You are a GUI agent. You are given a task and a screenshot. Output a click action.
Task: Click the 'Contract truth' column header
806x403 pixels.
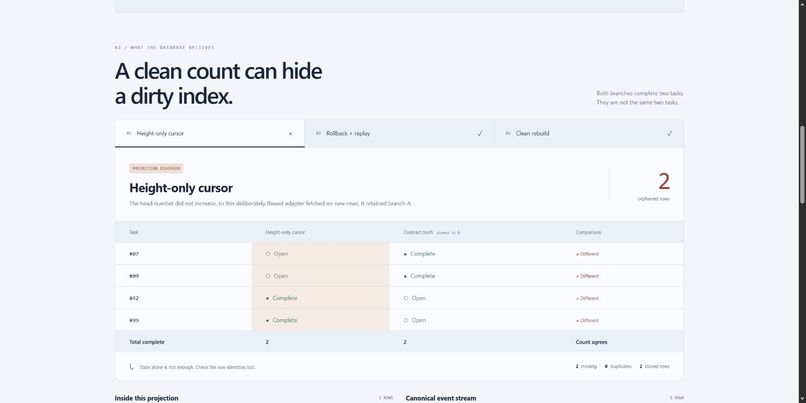(x=418, y=232)
